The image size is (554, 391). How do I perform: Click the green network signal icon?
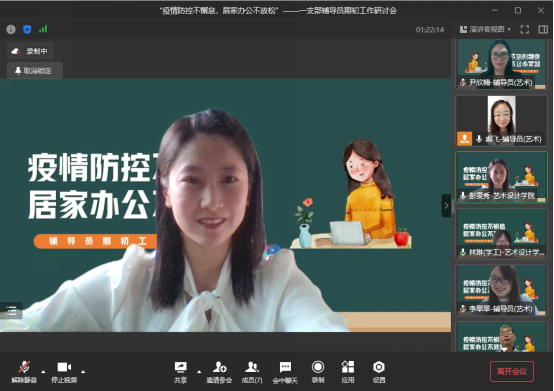point(43,29)
